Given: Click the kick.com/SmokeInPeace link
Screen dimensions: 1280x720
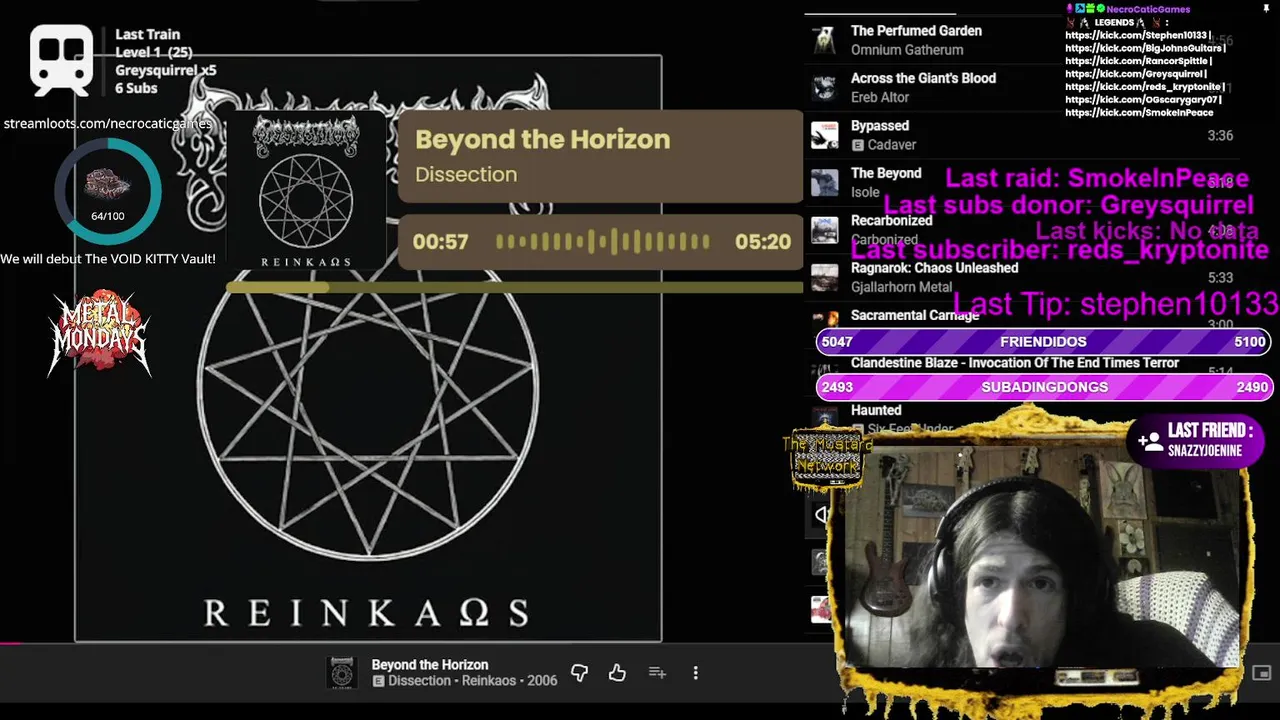Looking at the screenshot, I should (1139, 113).
